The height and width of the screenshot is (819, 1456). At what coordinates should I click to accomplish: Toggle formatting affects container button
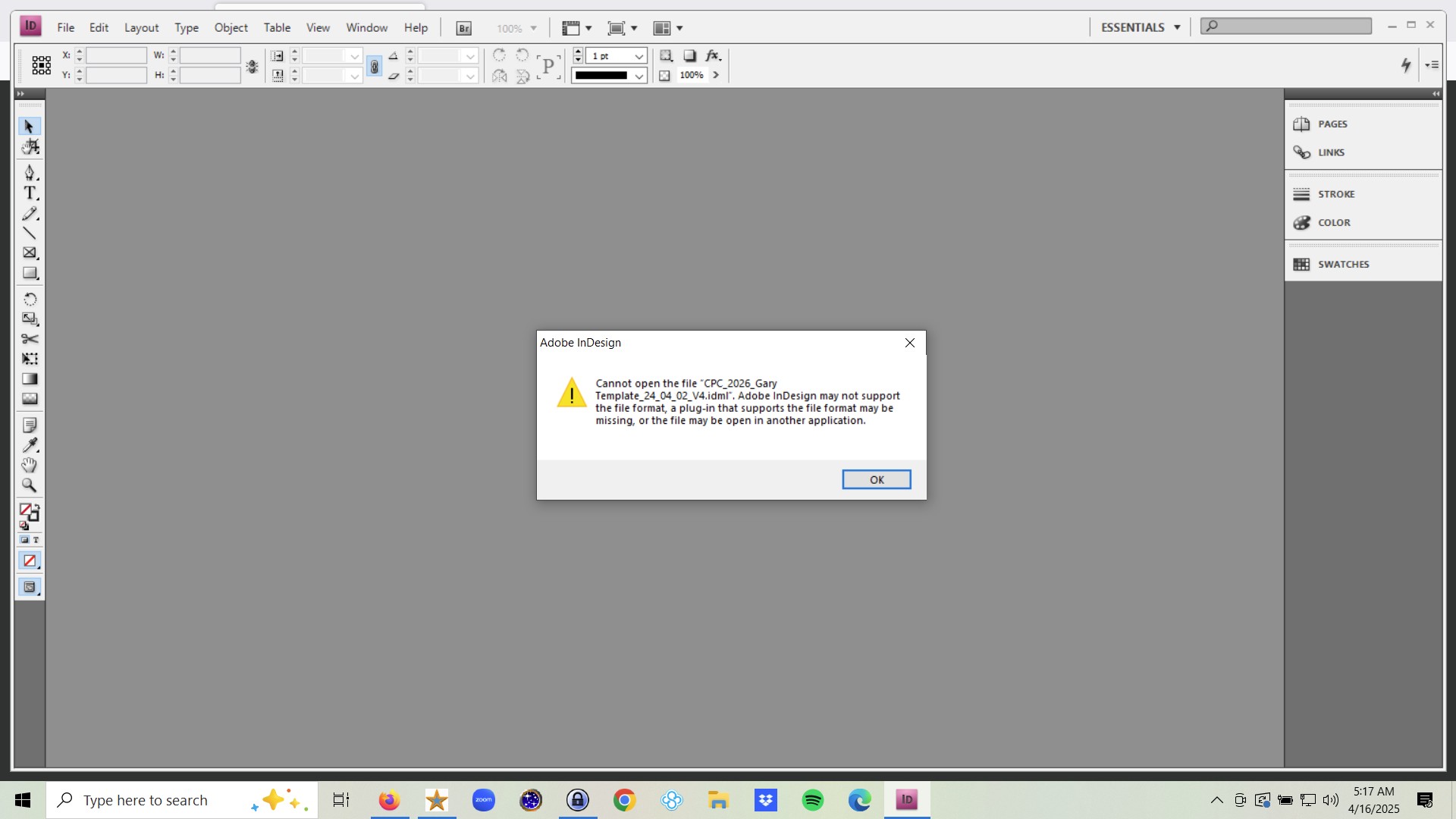(x=24, y=540)
